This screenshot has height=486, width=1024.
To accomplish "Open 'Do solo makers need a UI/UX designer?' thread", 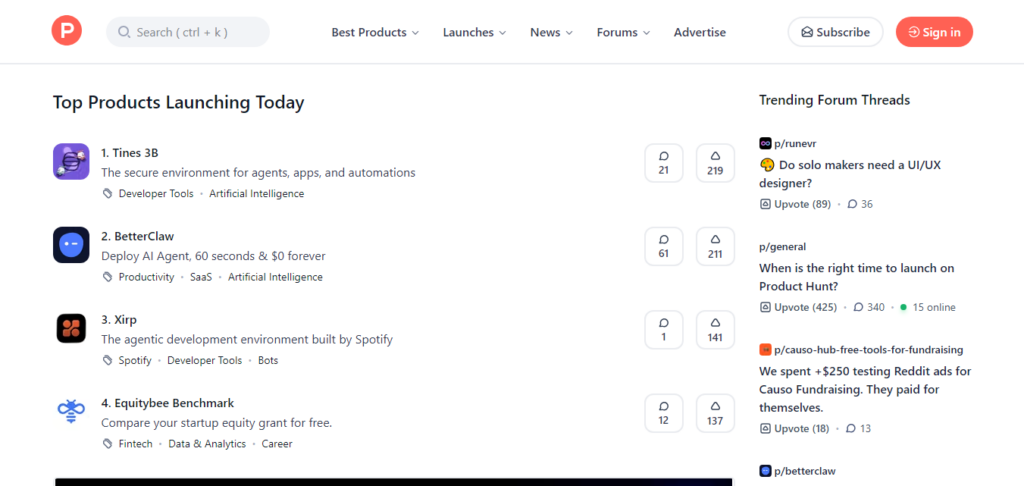I will 850,174.
